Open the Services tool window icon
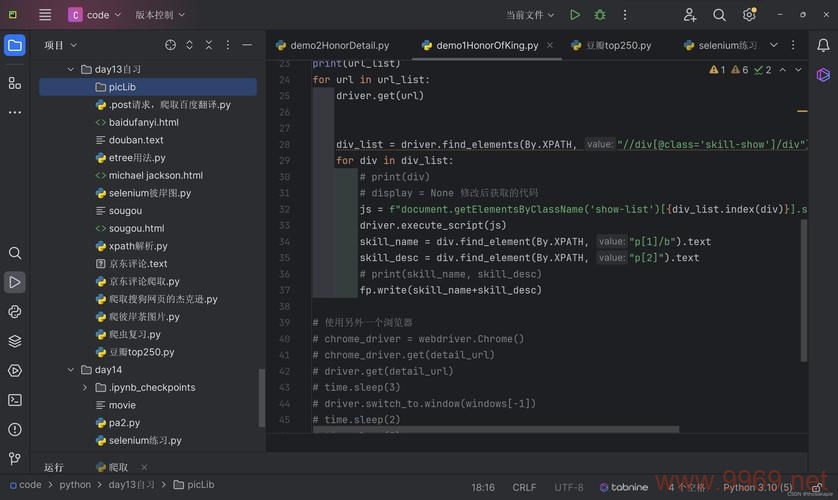The width and height of the screenshot is (838, 500). click(14, 370)
